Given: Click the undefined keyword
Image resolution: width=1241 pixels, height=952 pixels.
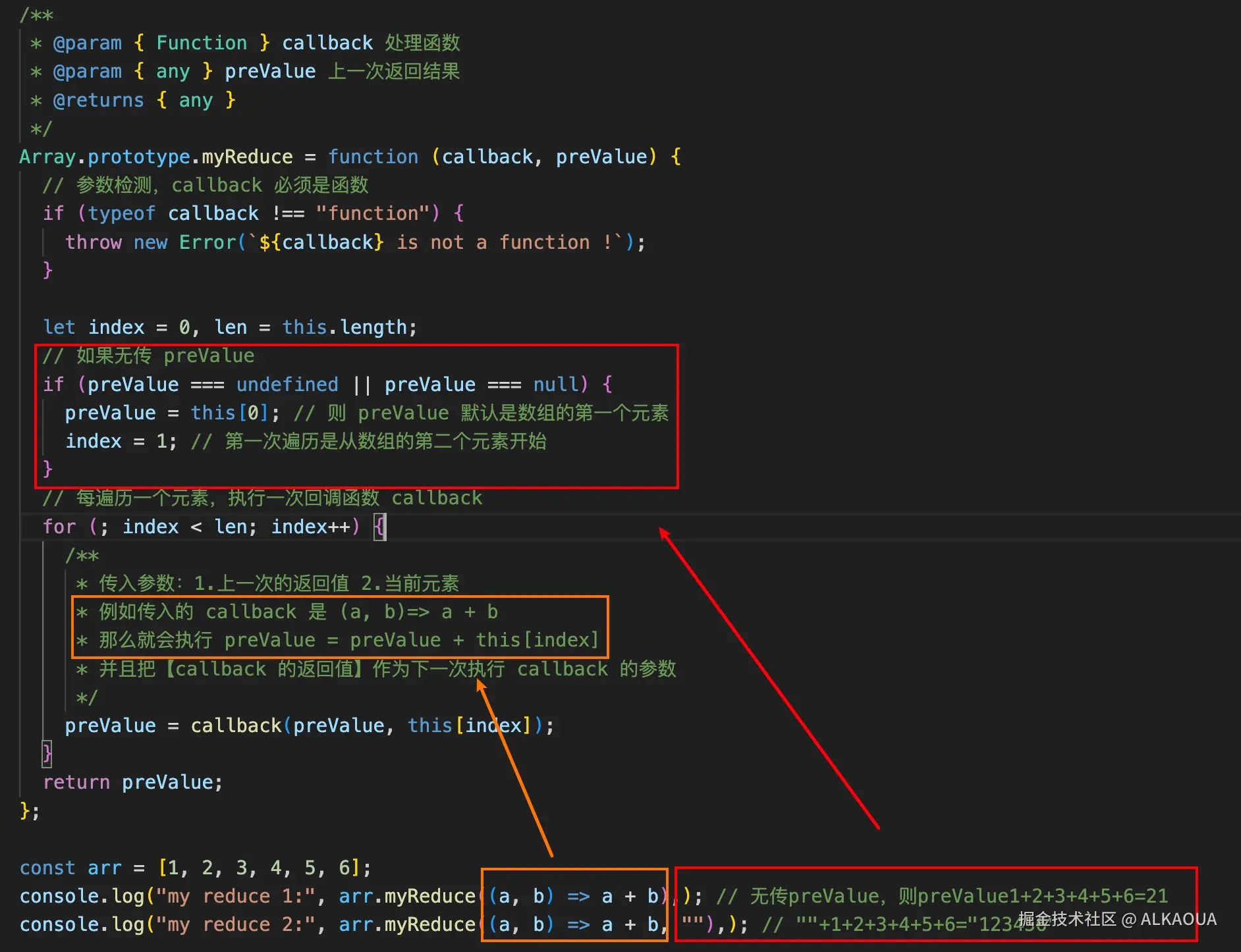Looking at the screenshot, I should [x=287, y=384].
